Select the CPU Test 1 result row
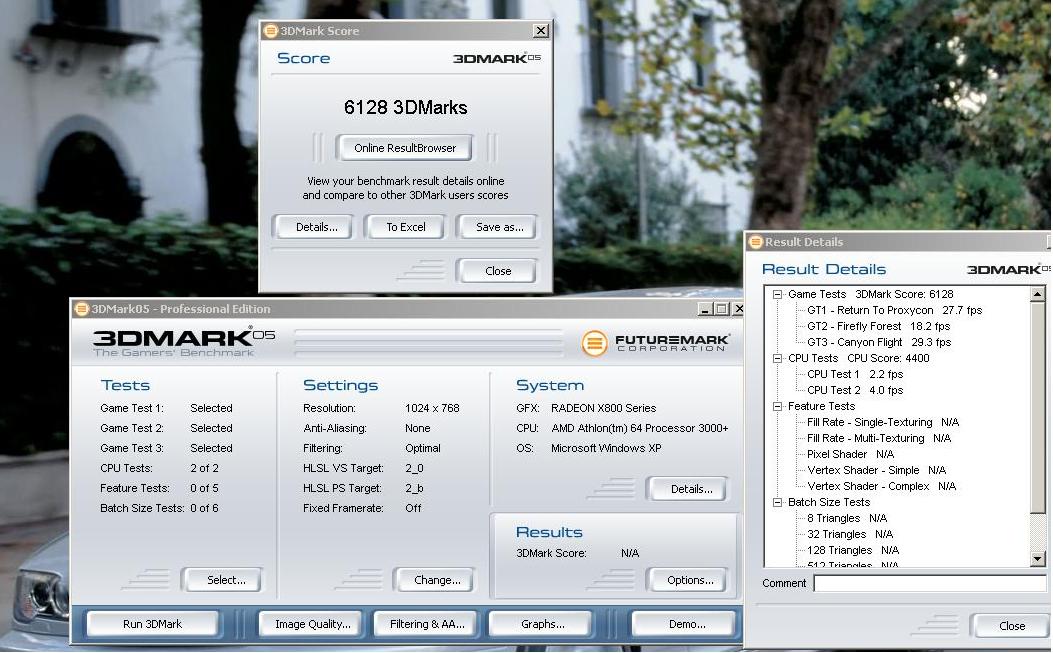Screen dimensions: 1053x653 pos(855,374)
